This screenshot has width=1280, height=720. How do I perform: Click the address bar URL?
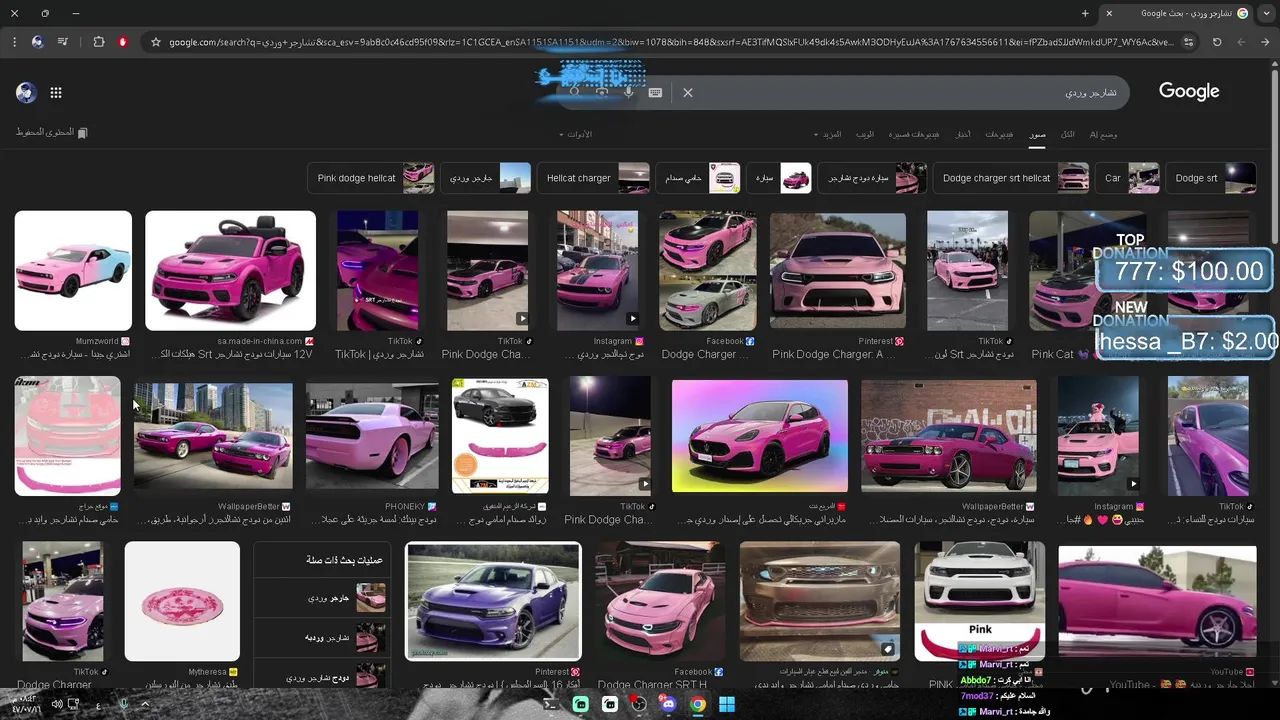pos(672,42)
